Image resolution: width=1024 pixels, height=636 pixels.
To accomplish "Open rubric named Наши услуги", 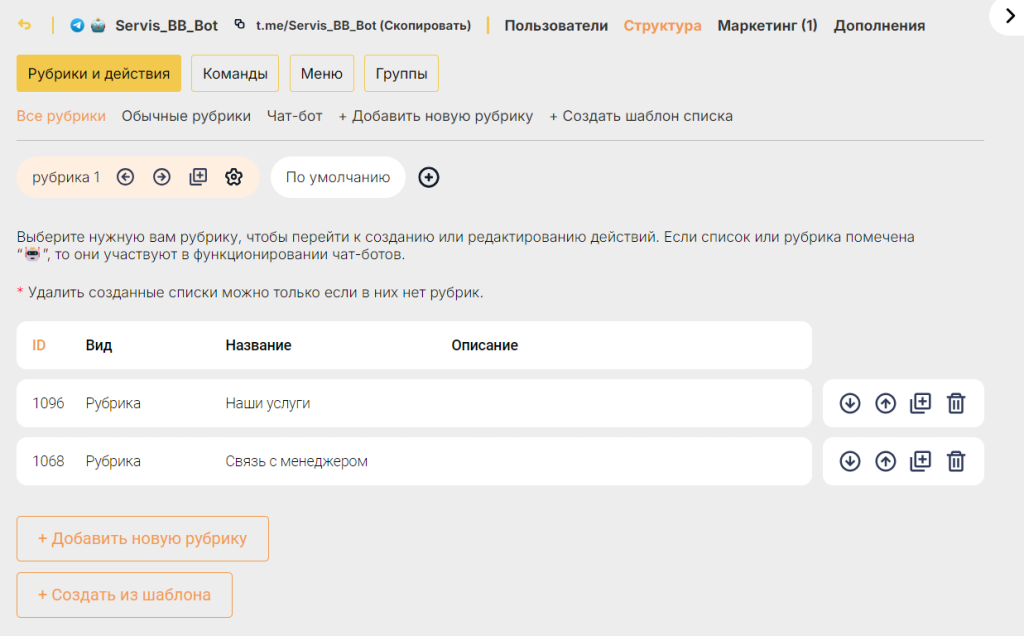I will tap(268, 404).
